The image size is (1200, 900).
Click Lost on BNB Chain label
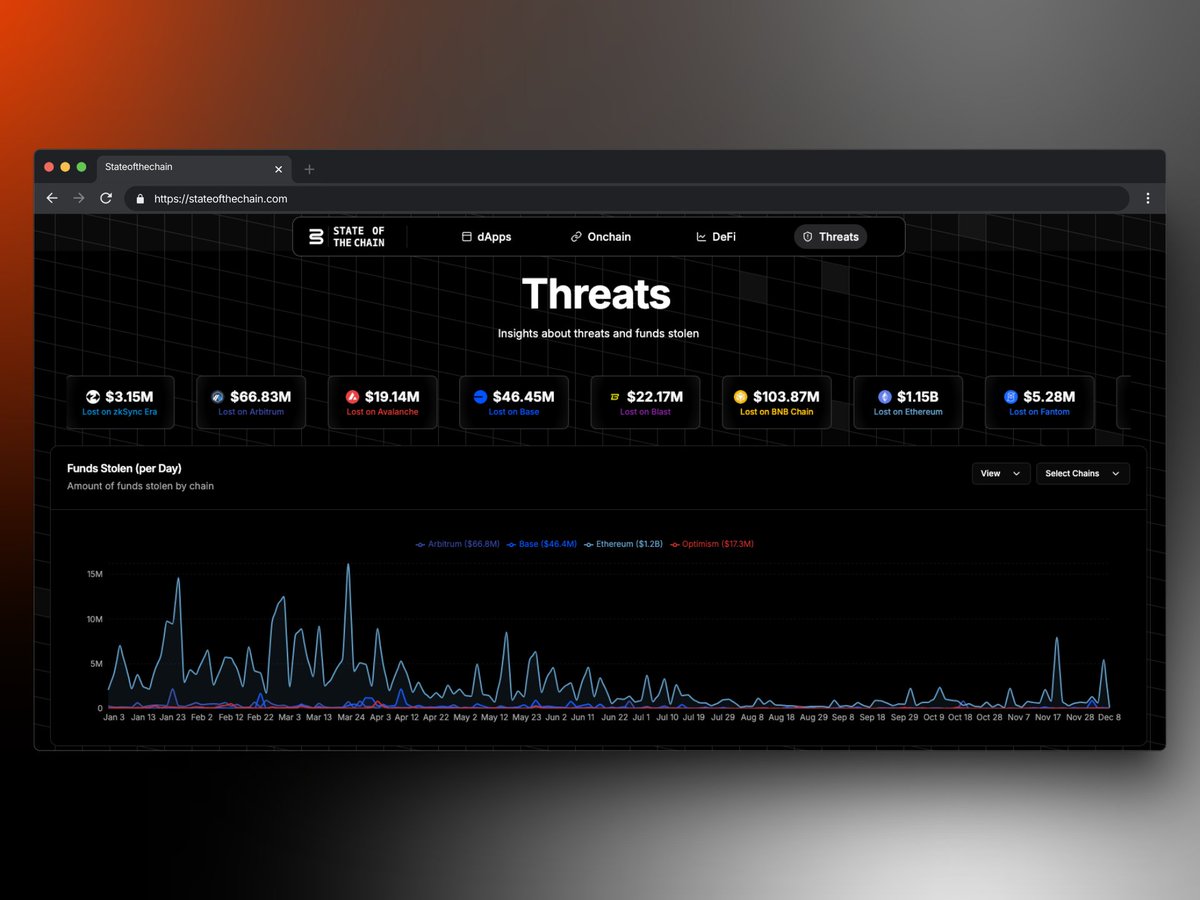coord(777,412)
